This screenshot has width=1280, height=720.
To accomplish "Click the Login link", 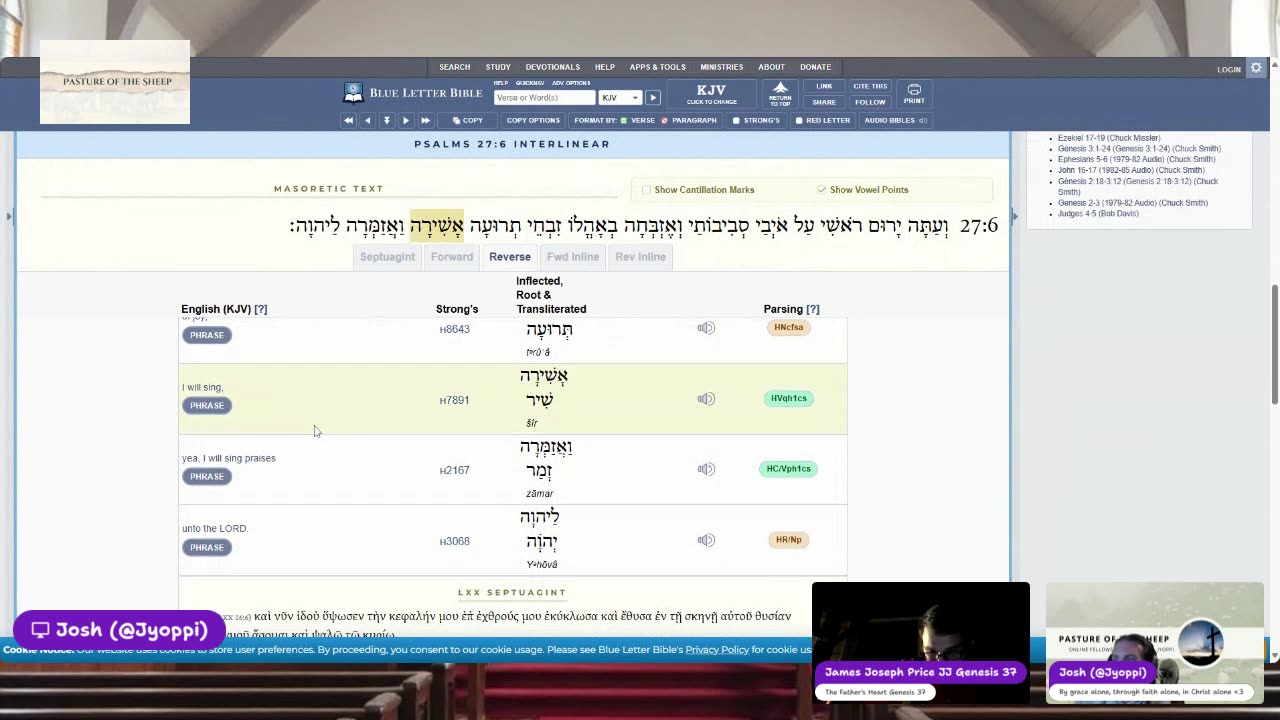I will pos(1229,69).
